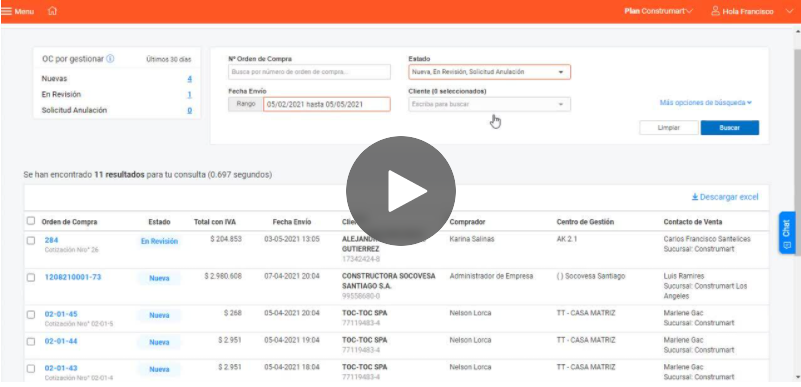Click the Orden de Compra column header

pos(69,222)
